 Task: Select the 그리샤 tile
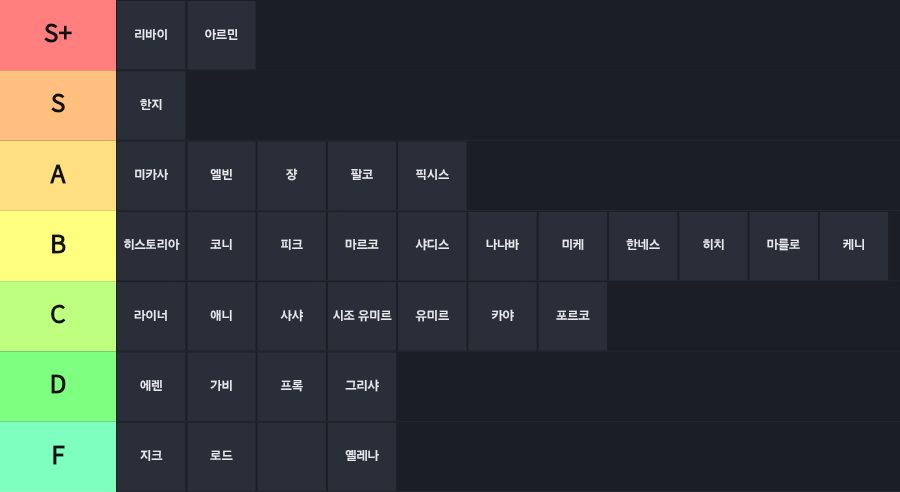coord(362,386)
